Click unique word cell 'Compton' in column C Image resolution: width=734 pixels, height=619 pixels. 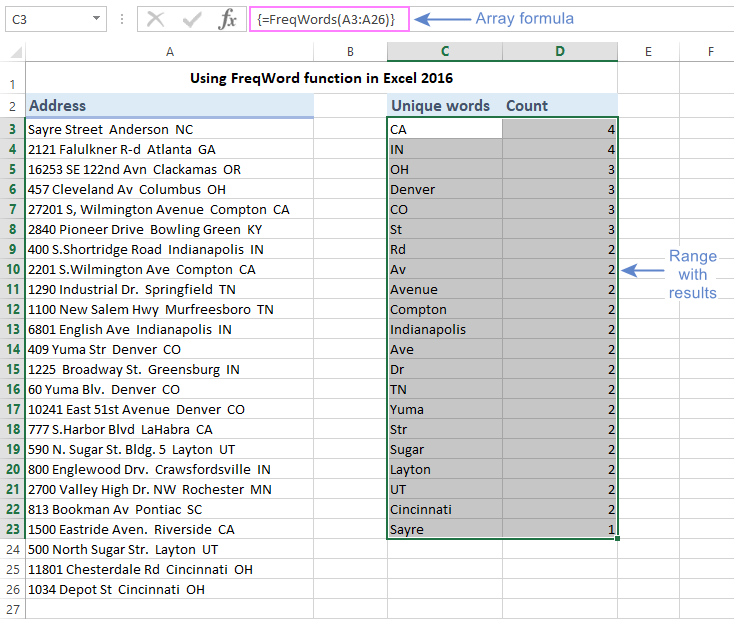coord(445,309)
